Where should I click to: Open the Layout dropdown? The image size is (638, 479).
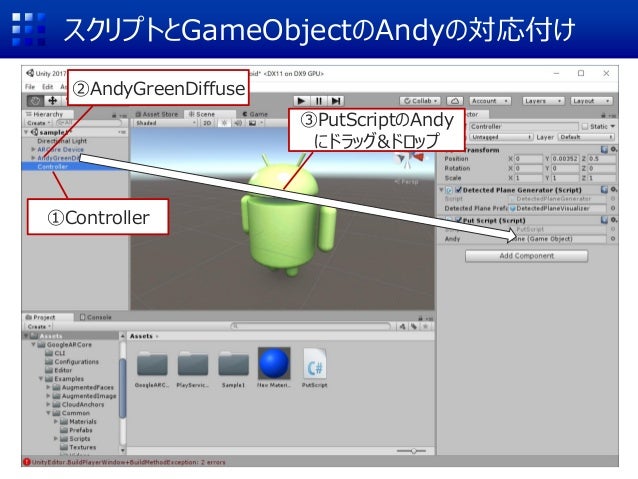click(591, 101)
